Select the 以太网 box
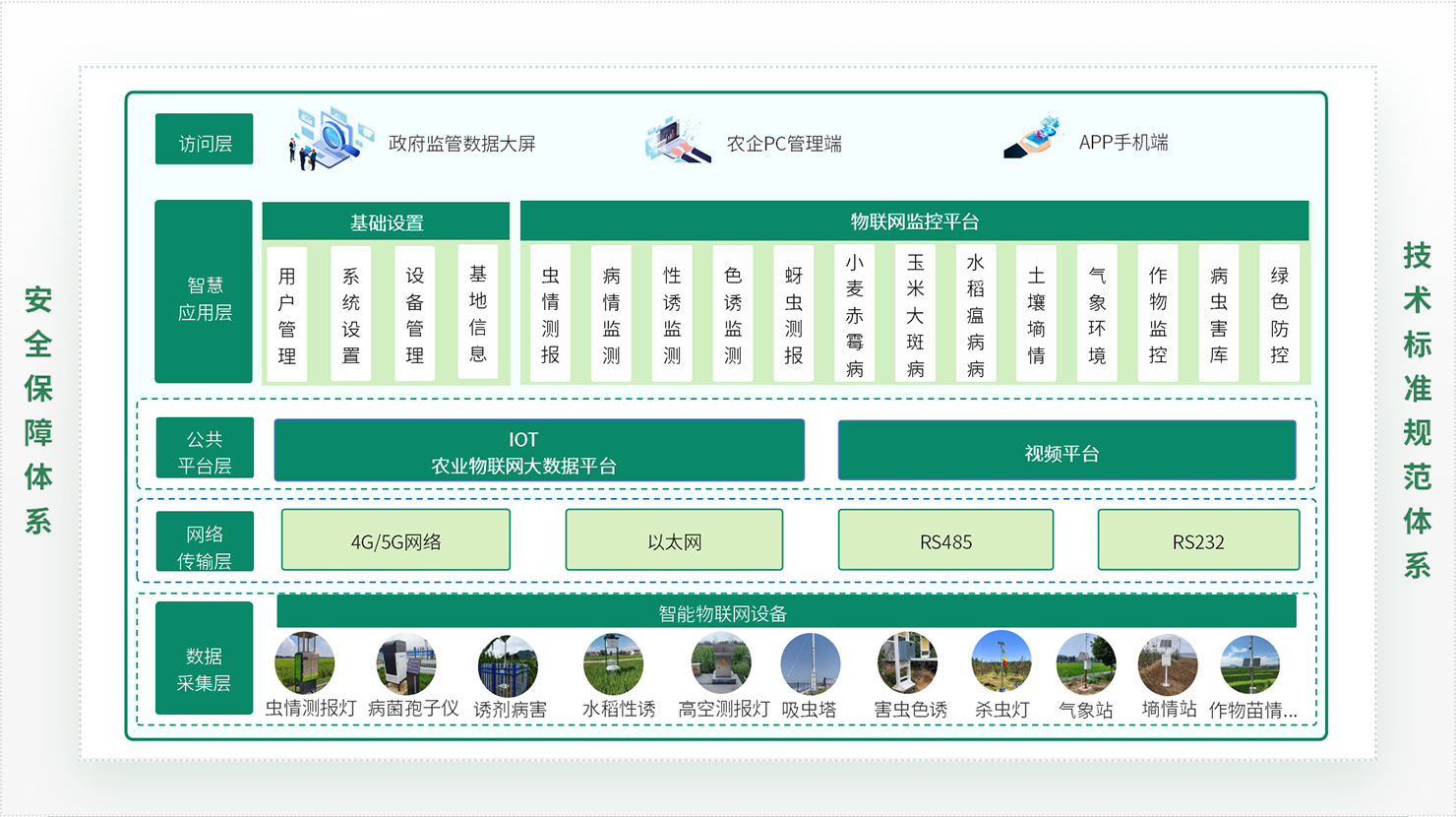 coord(674,539)
